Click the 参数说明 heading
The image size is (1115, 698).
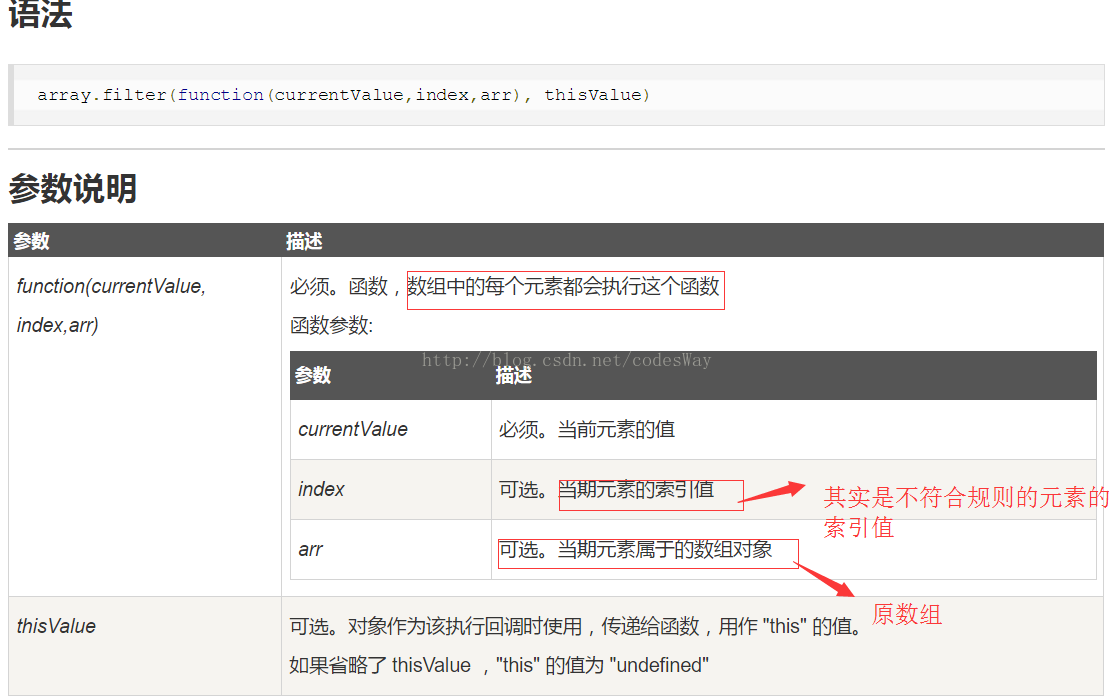73,189
